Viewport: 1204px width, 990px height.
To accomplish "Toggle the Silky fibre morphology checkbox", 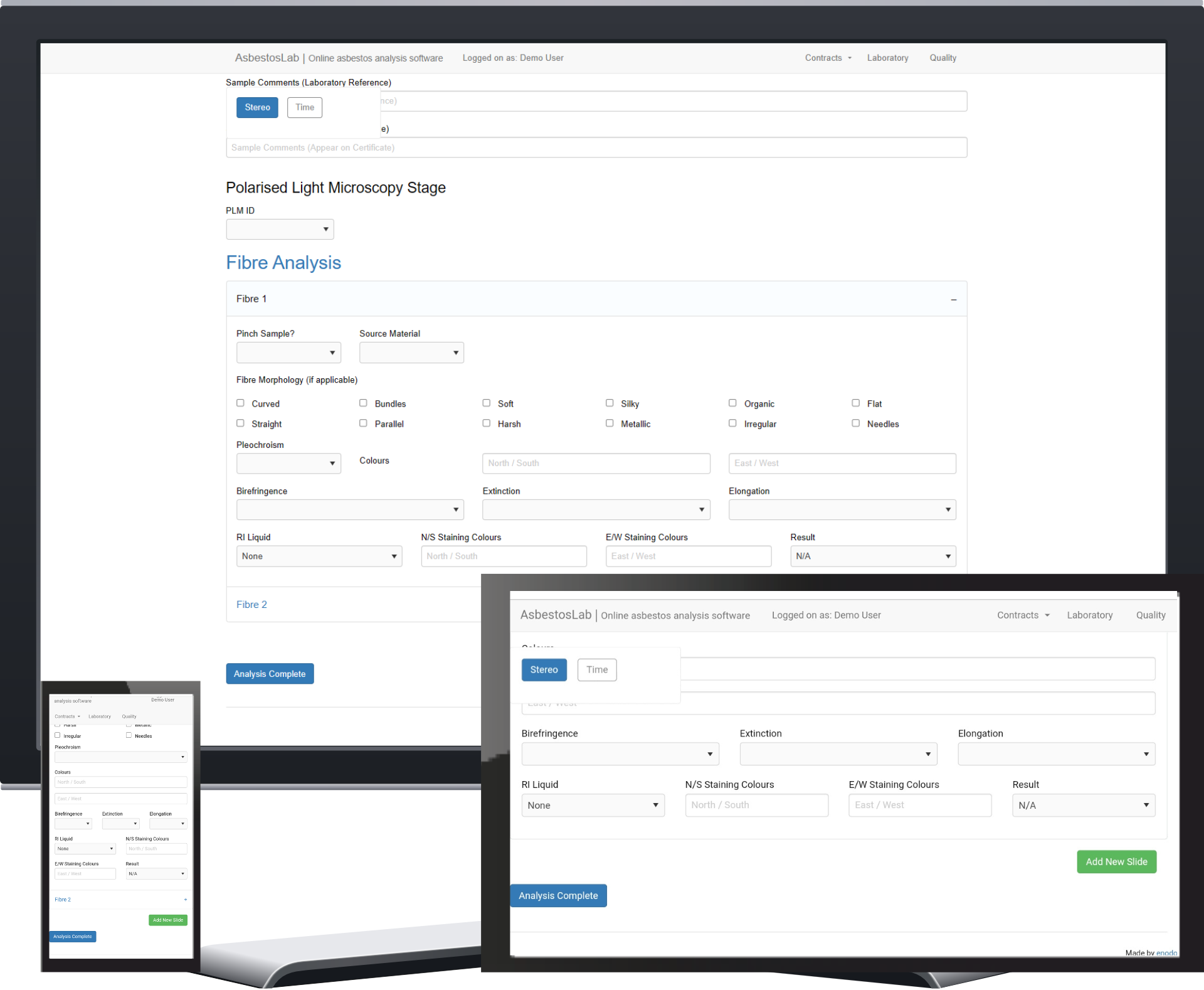I will (611, 403).
